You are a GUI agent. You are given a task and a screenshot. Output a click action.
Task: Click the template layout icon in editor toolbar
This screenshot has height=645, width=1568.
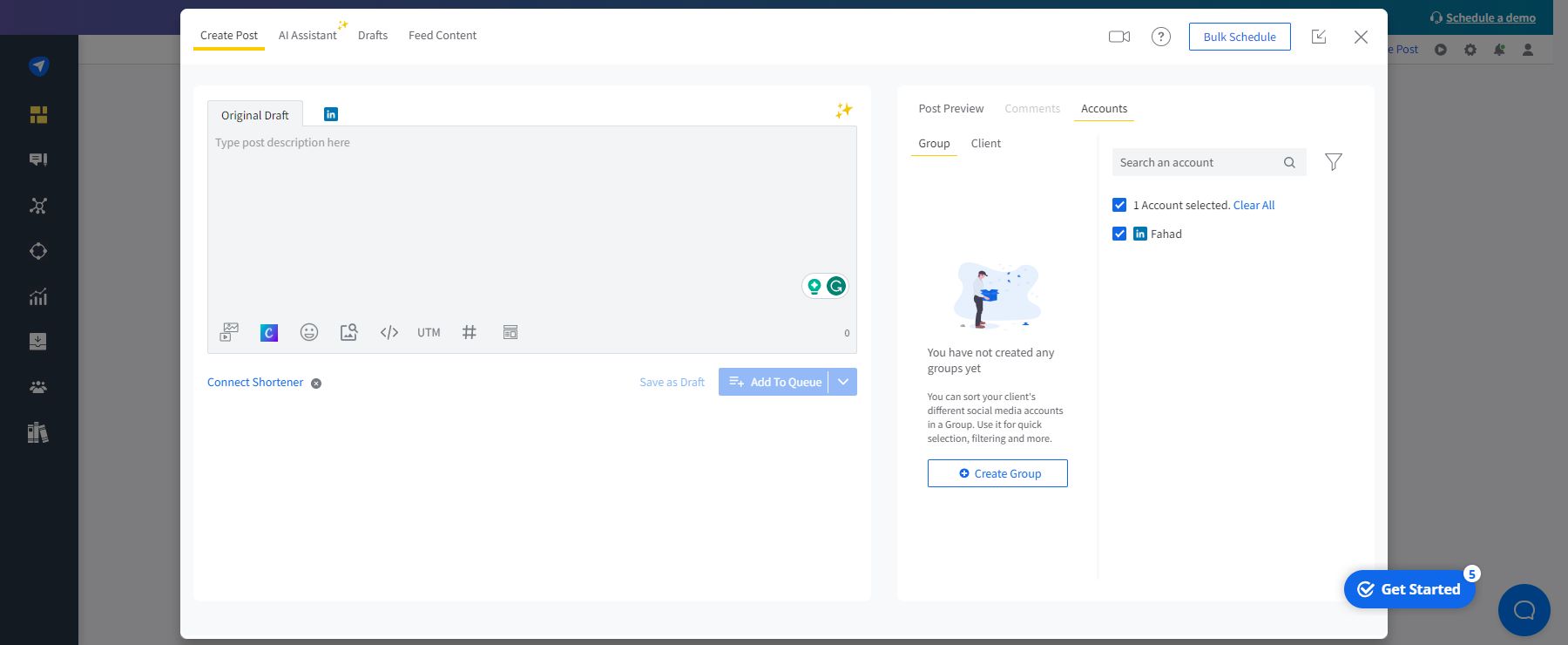coord(510,332)
